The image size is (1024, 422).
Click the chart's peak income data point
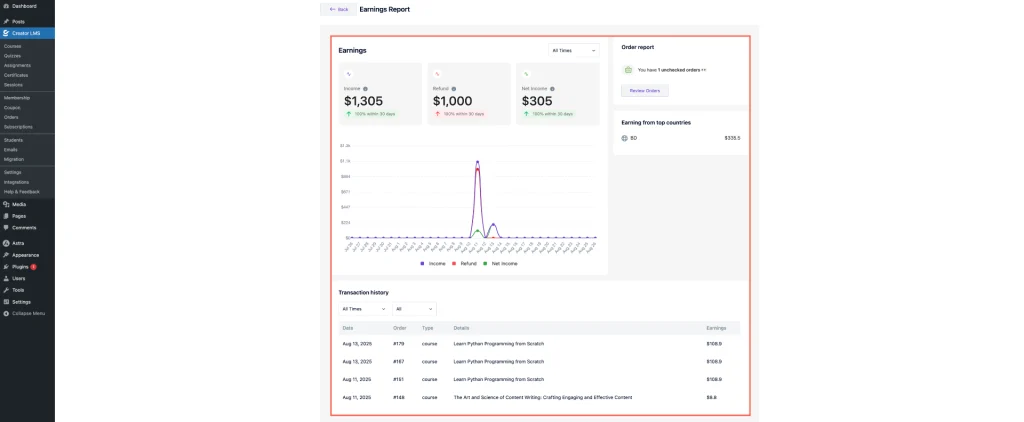click(x=478, y=161)
